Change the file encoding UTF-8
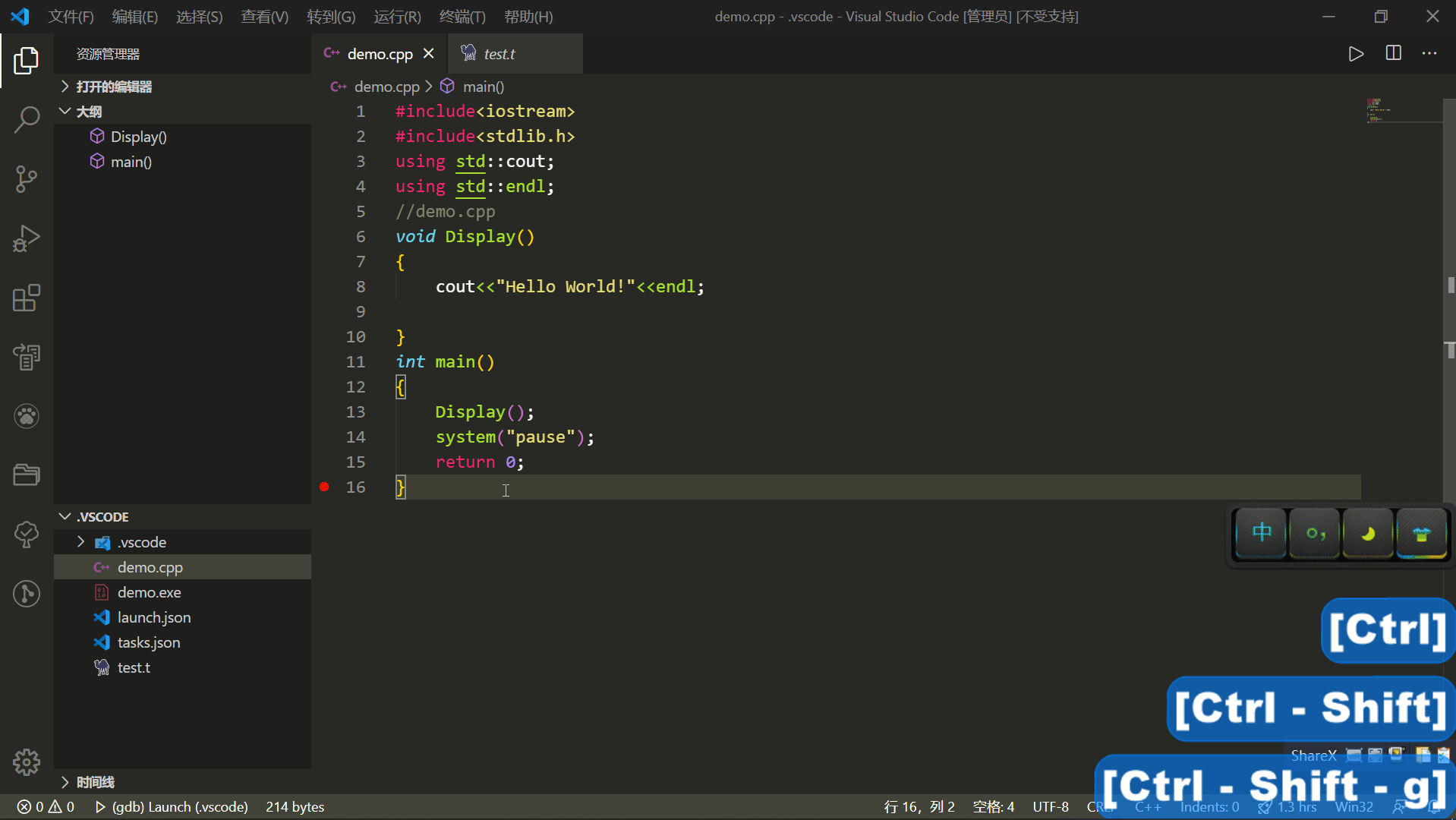Image resolution: width=1456 pixels, height=820 pixels. (1050, 806)
